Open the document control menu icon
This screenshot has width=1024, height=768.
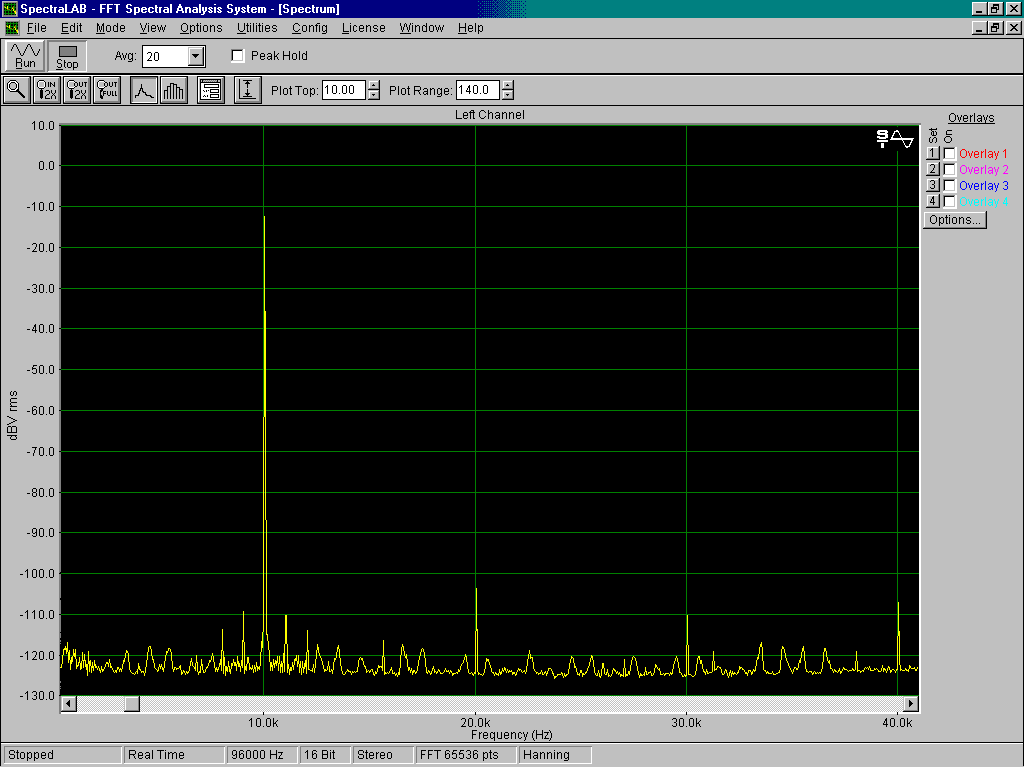pyautogui.click(x=12, y=28)
